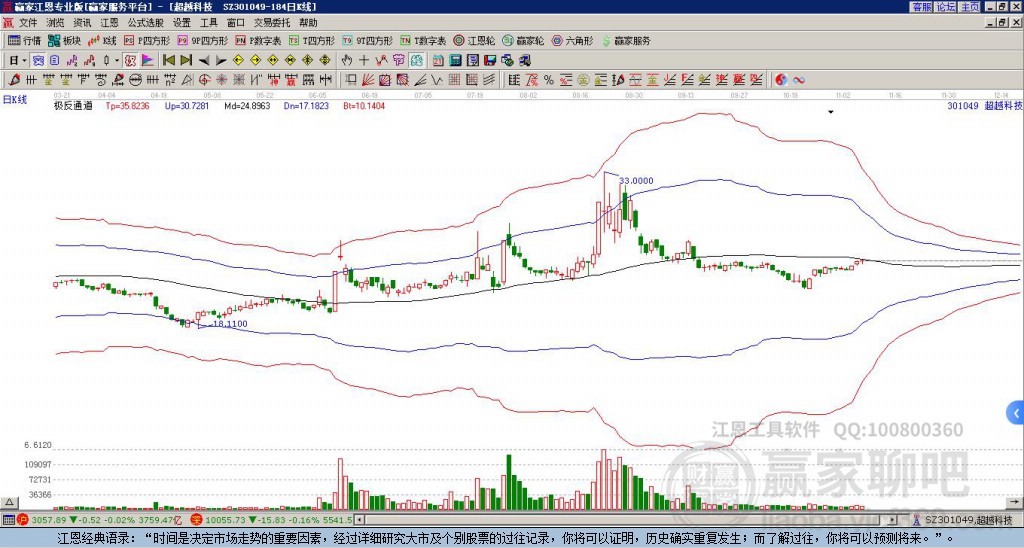The width and height of the screenshot is (1024, 548).
Task: Switch to K线 chart view
Action: click(x=102, y=40)
